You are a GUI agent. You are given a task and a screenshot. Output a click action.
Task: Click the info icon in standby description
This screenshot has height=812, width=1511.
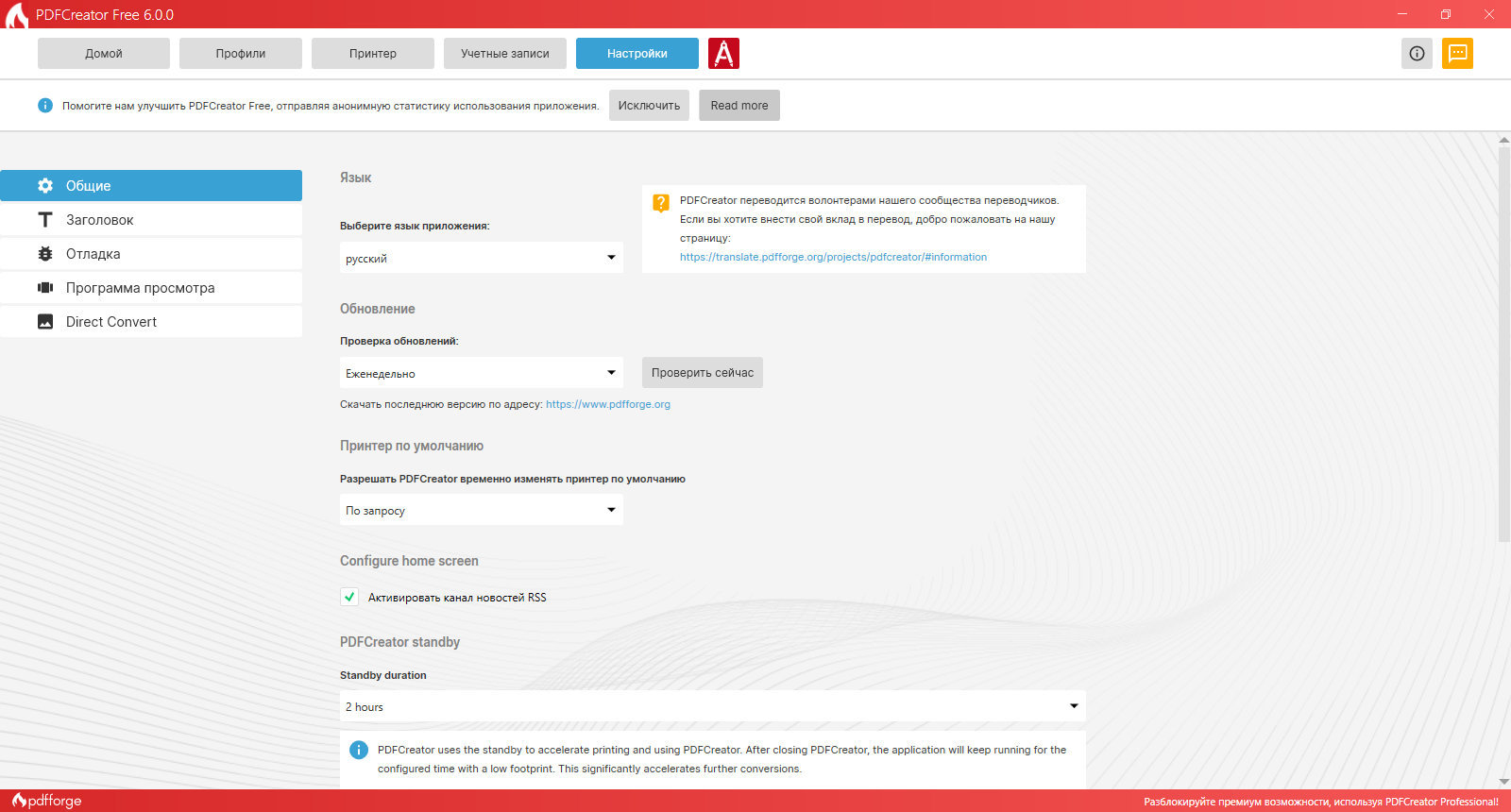pyautogui.click(x=359, y=750)
